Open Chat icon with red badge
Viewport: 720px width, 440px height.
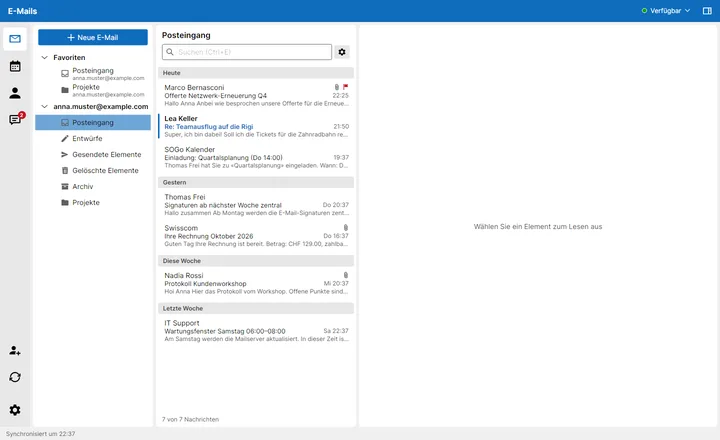pyautogui.click(x=16, y=119)
